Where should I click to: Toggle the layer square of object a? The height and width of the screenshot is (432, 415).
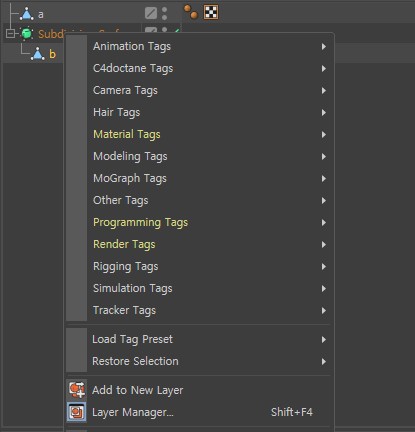[151, 13]
